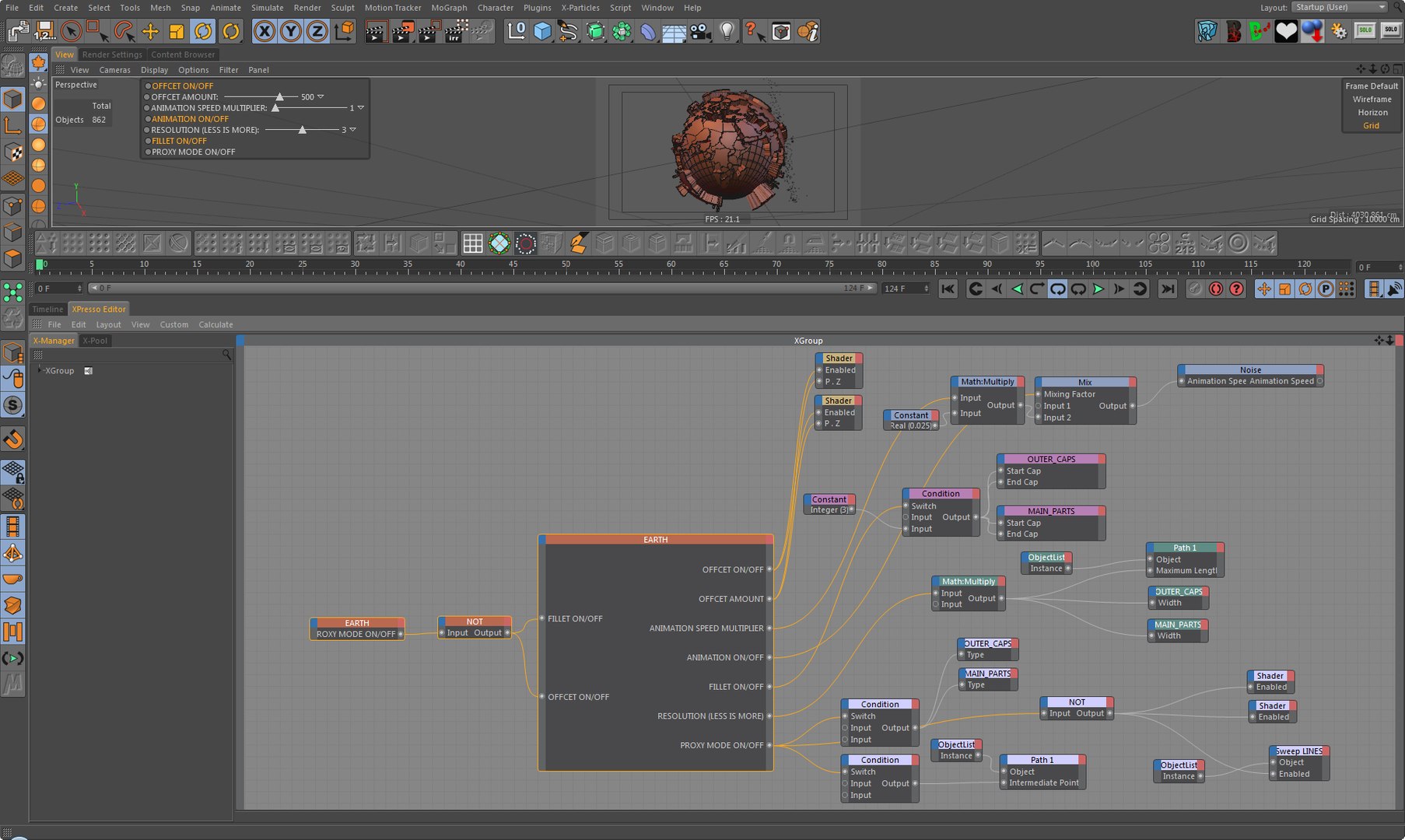Image resolution: width=1405 pixels, height=840 pixels.
Task: Toggle the Z axis lock
Action: pos(317,32)
